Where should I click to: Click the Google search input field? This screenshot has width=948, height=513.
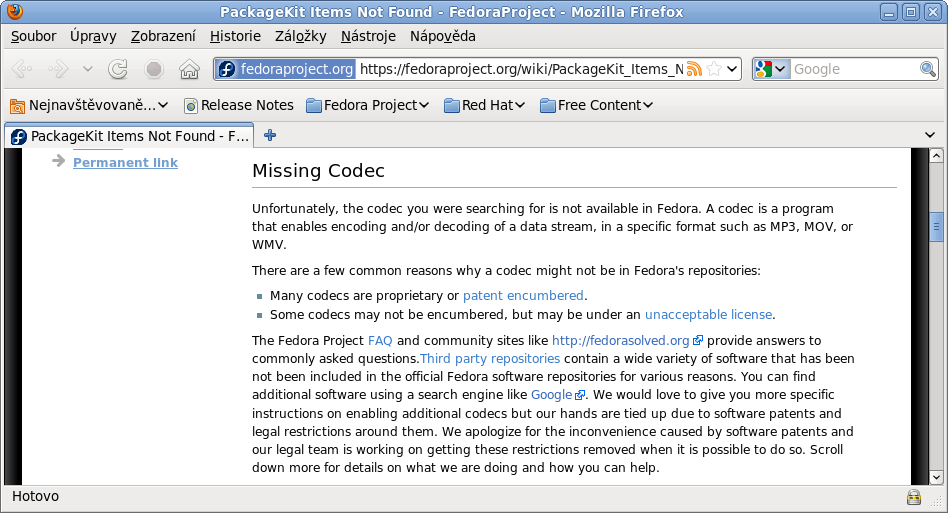pos(854,69)
